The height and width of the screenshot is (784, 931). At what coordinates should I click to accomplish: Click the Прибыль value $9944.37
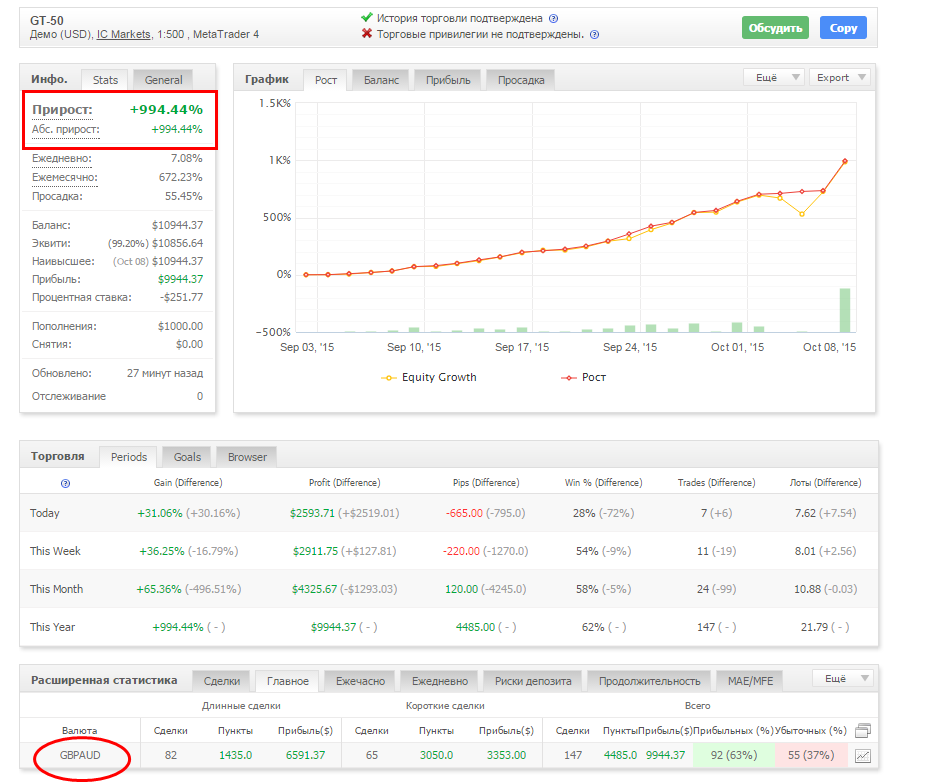(180, 279)
